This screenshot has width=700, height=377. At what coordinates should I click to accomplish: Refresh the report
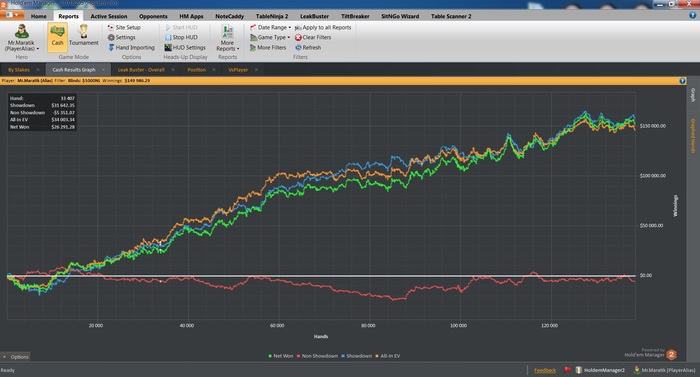[x=308, y=47]
